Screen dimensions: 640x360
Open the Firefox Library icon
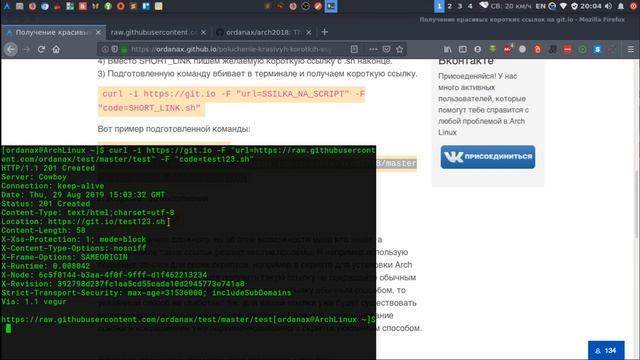coord(448,49)
